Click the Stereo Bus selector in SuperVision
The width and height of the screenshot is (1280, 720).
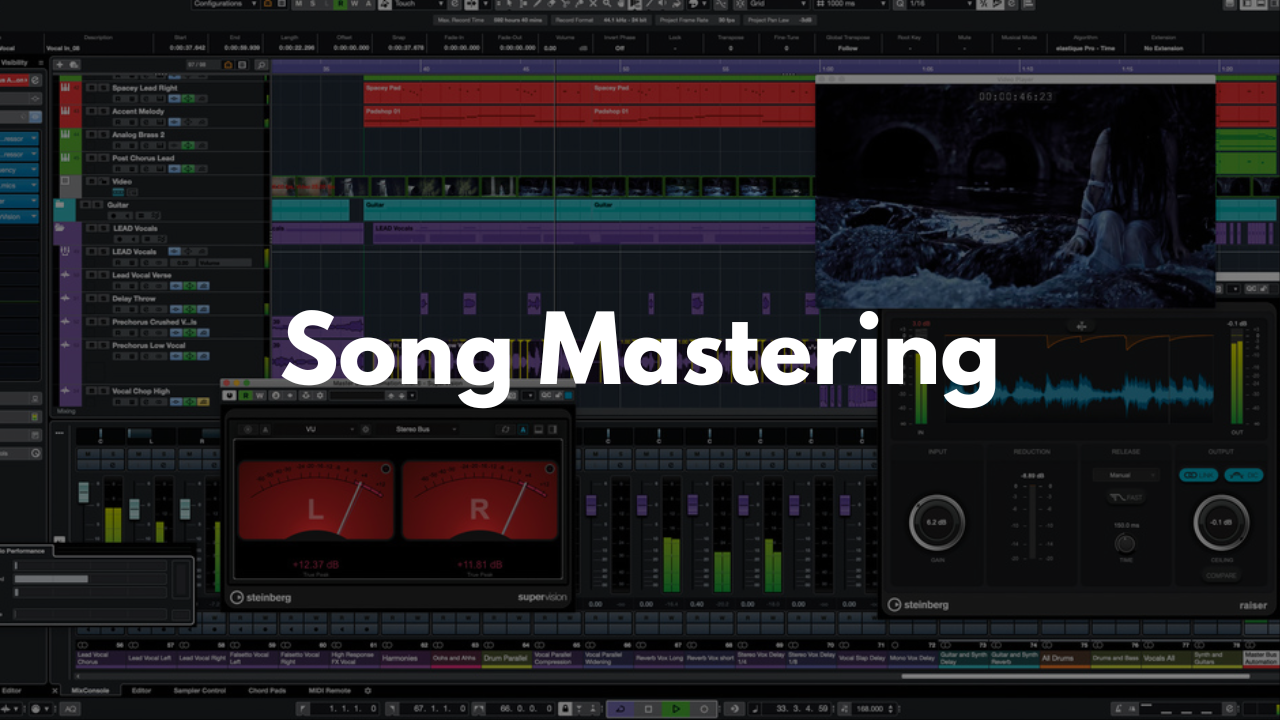[x=414, y=429]
